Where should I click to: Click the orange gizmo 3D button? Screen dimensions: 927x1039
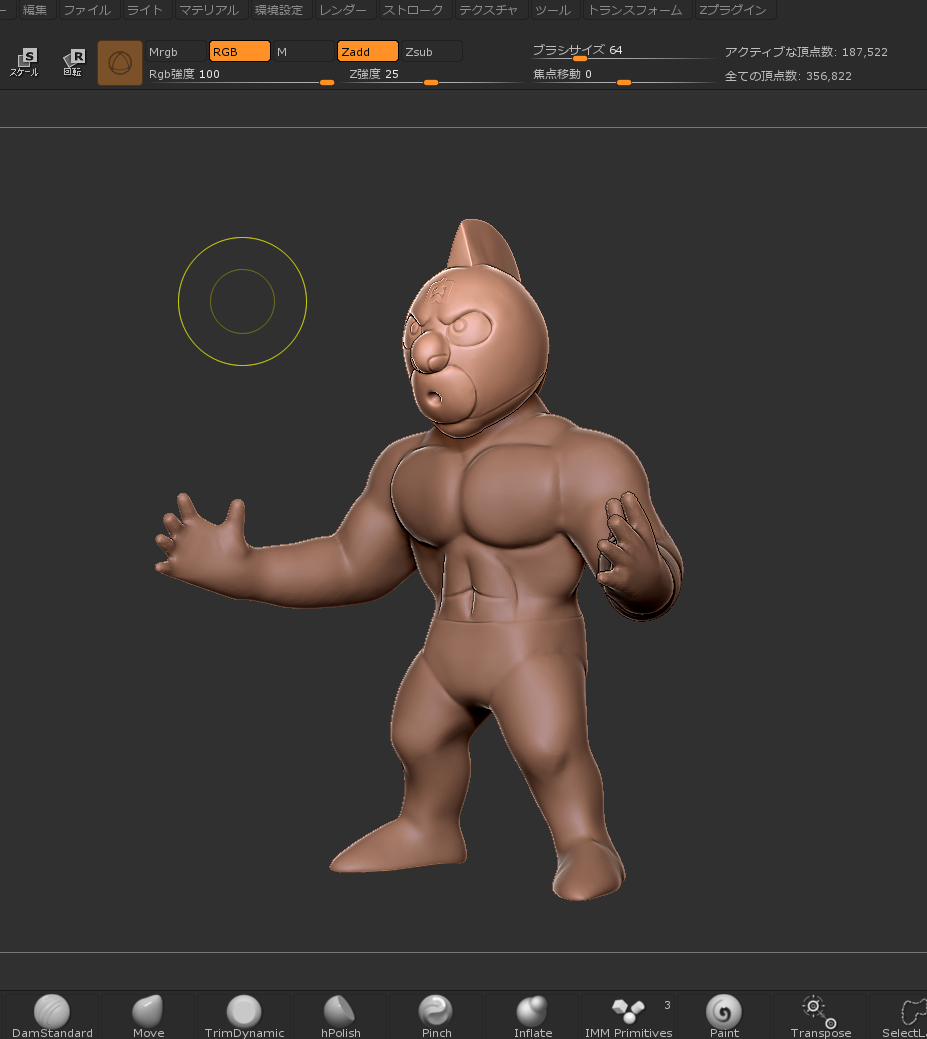coord(120,63)
